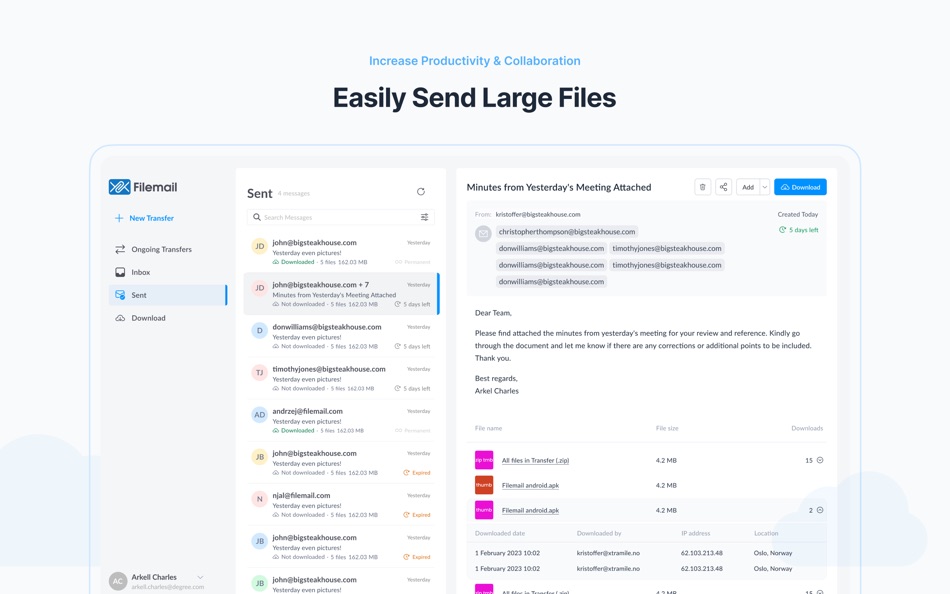This screenshot has width=950, height=594.
Task: Click the AC user avatar
Action: tap(118, 581)
